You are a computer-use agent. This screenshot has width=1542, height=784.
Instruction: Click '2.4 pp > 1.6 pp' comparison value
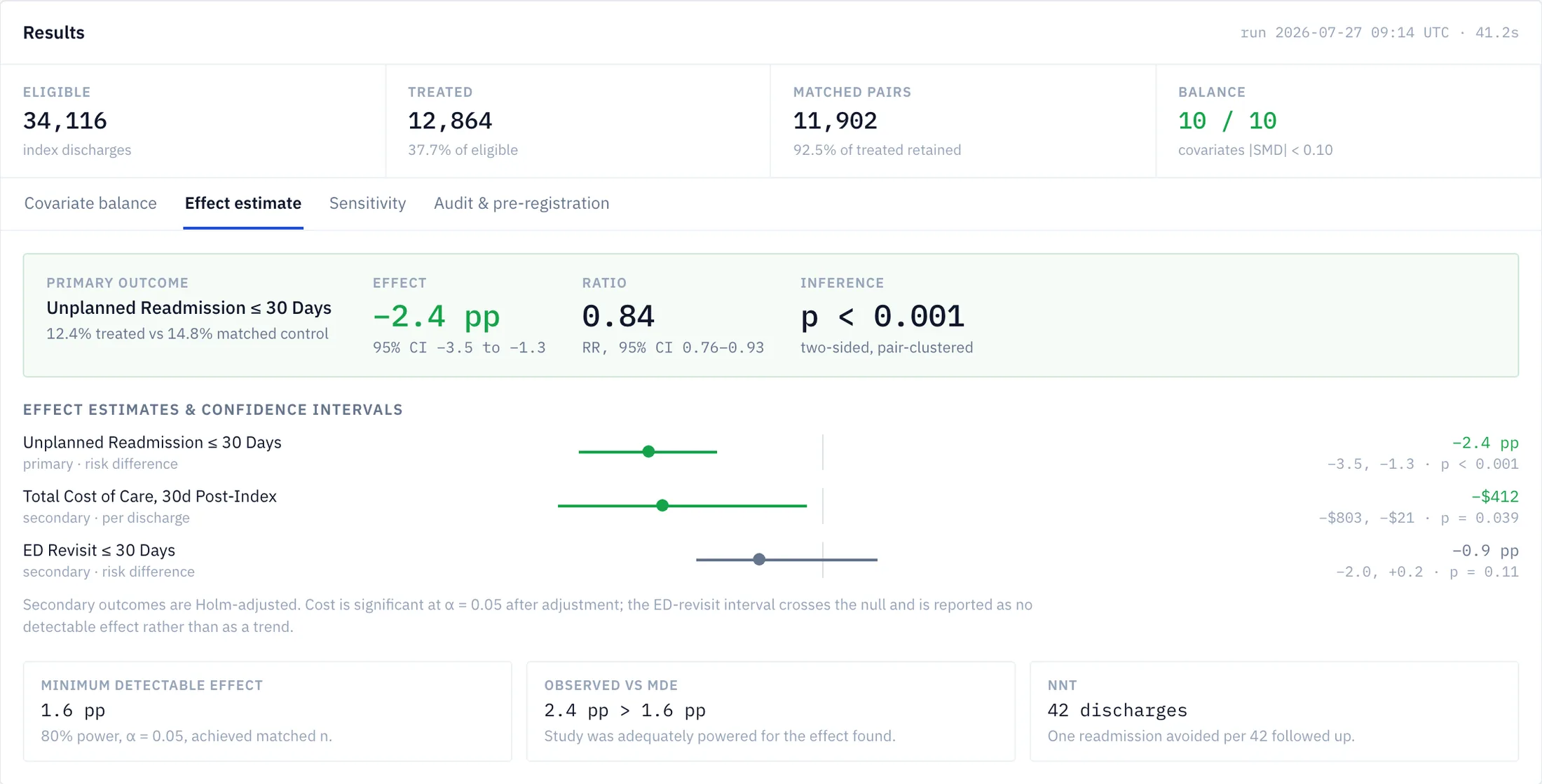click(625, 710)
